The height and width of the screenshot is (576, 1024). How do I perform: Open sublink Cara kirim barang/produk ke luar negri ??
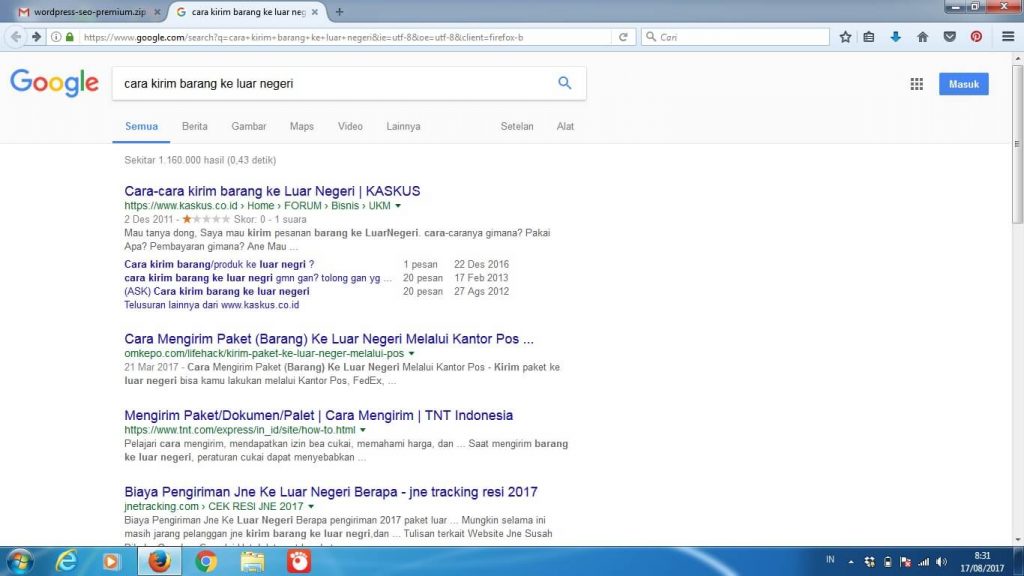[219, 264]
